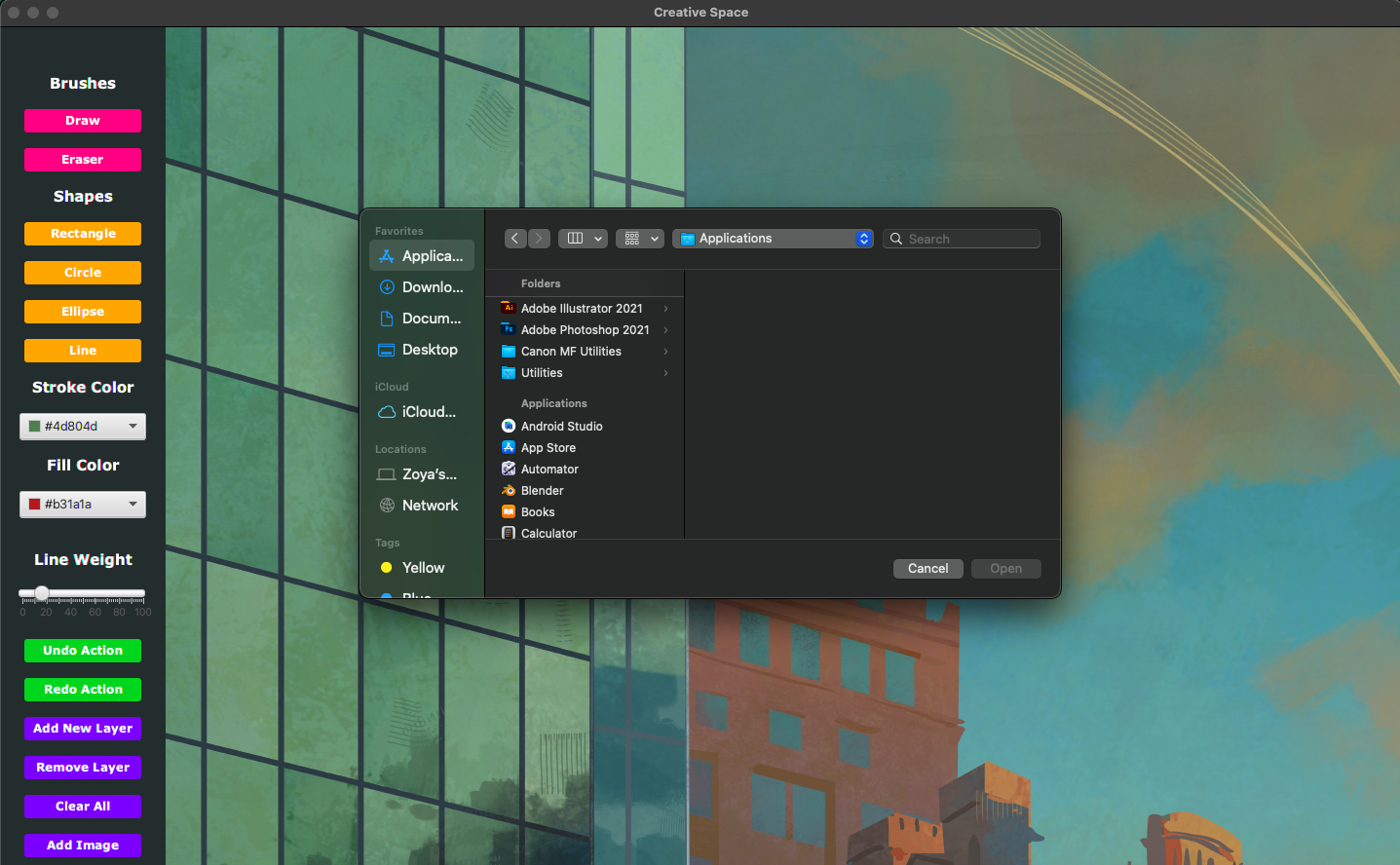Click the Add Image button

(x=83, y=846)
